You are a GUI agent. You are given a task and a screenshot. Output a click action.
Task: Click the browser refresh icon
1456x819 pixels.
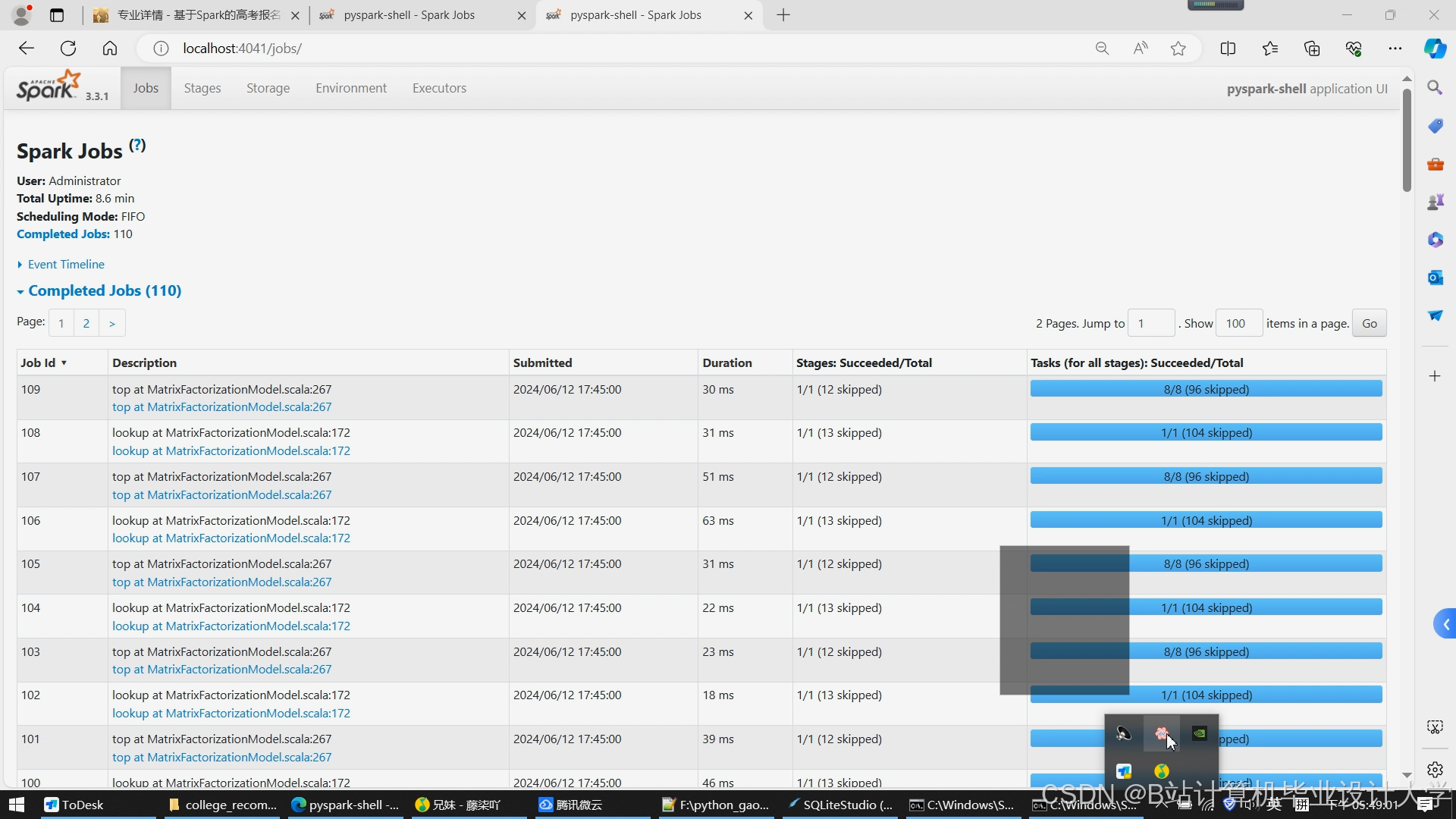pos(68,49)
